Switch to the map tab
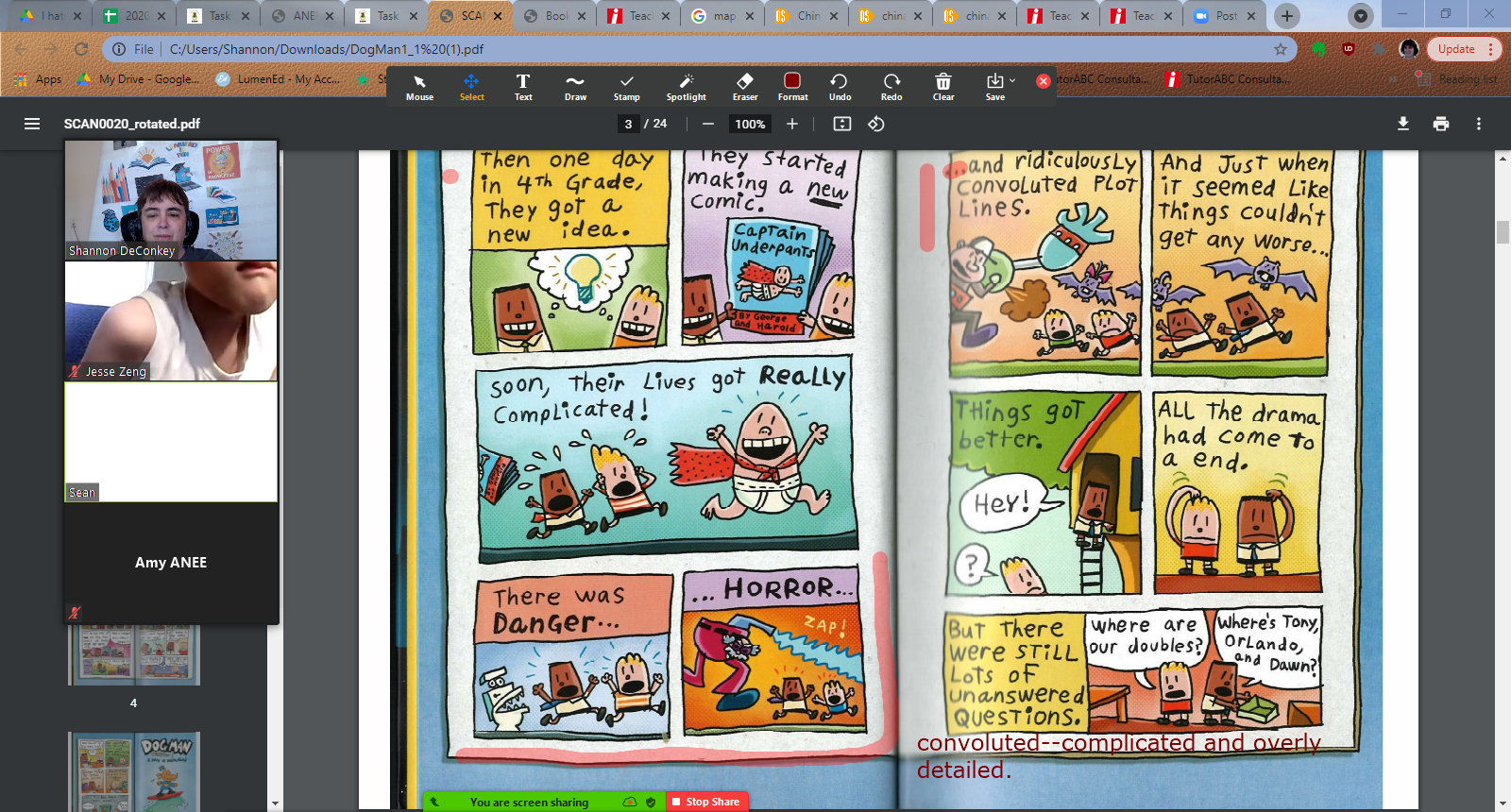 [x=724, y=15]
